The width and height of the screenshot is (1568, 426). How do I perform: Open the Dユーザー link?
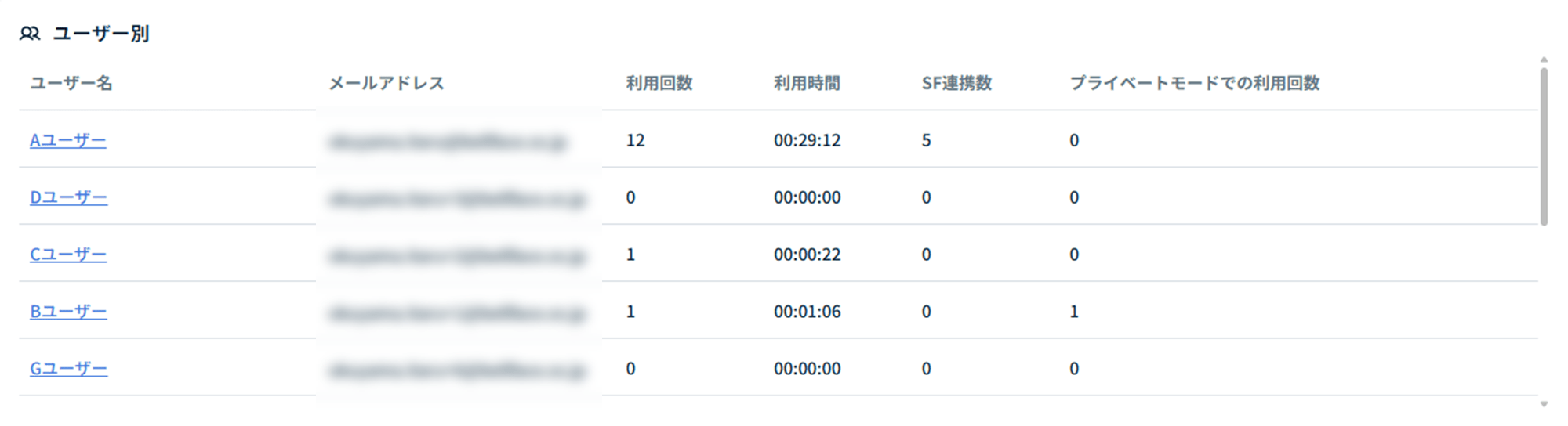point(69,197)
